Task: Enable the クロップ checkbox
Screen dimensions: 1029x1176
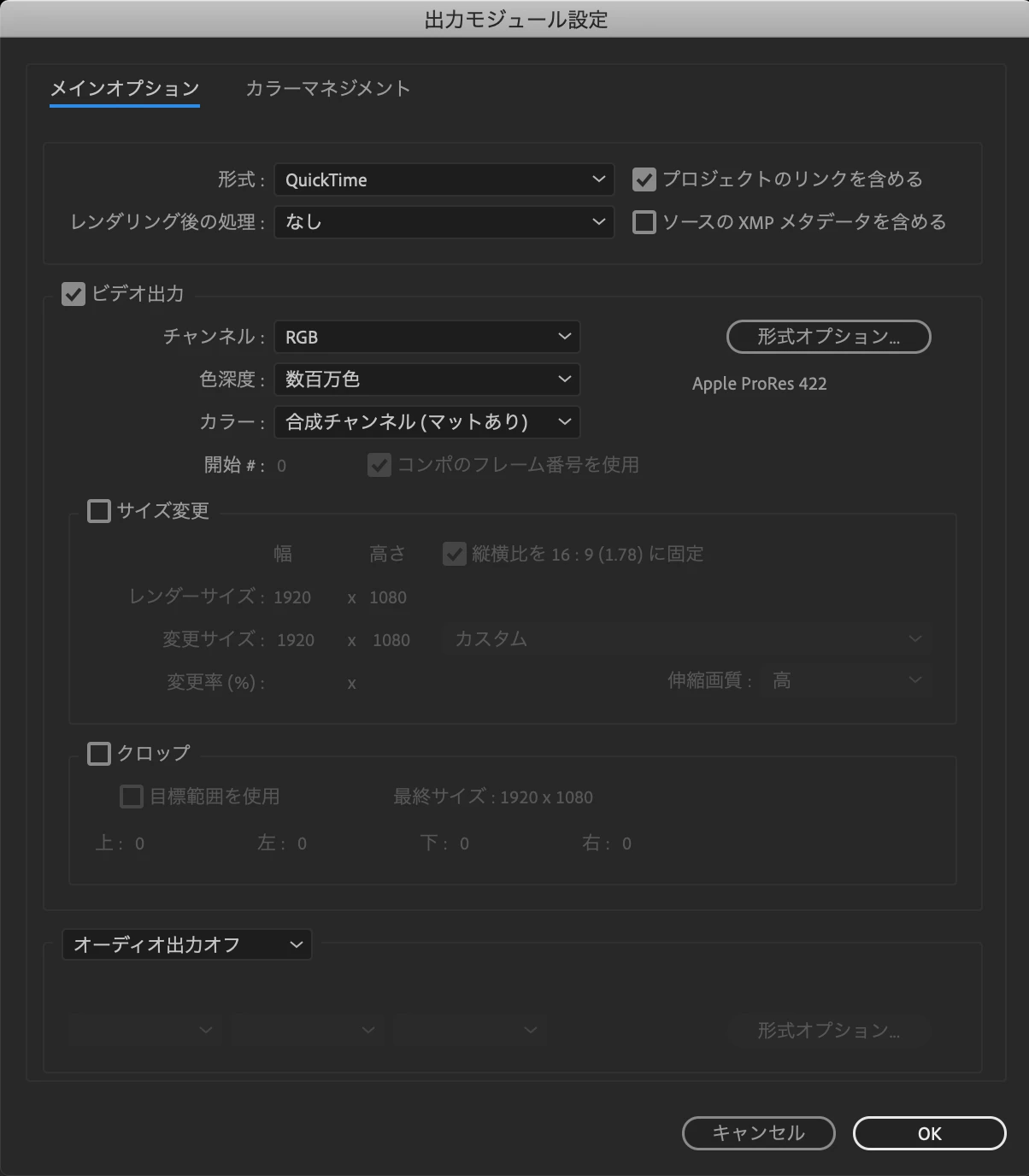Action: click(x=99, y=754)
